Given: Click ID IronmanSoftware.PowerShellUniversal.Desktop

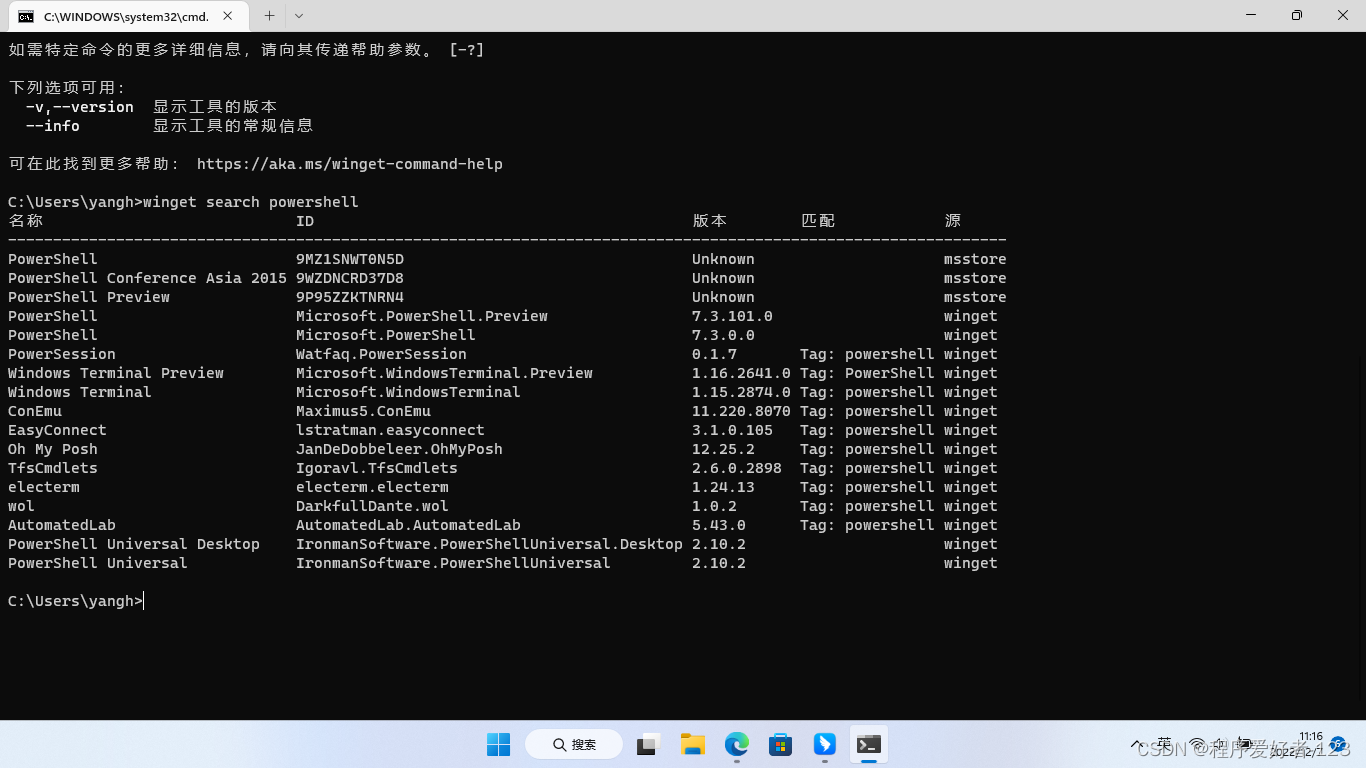Looking at the screenshot, I should click(x=489, y=544).
